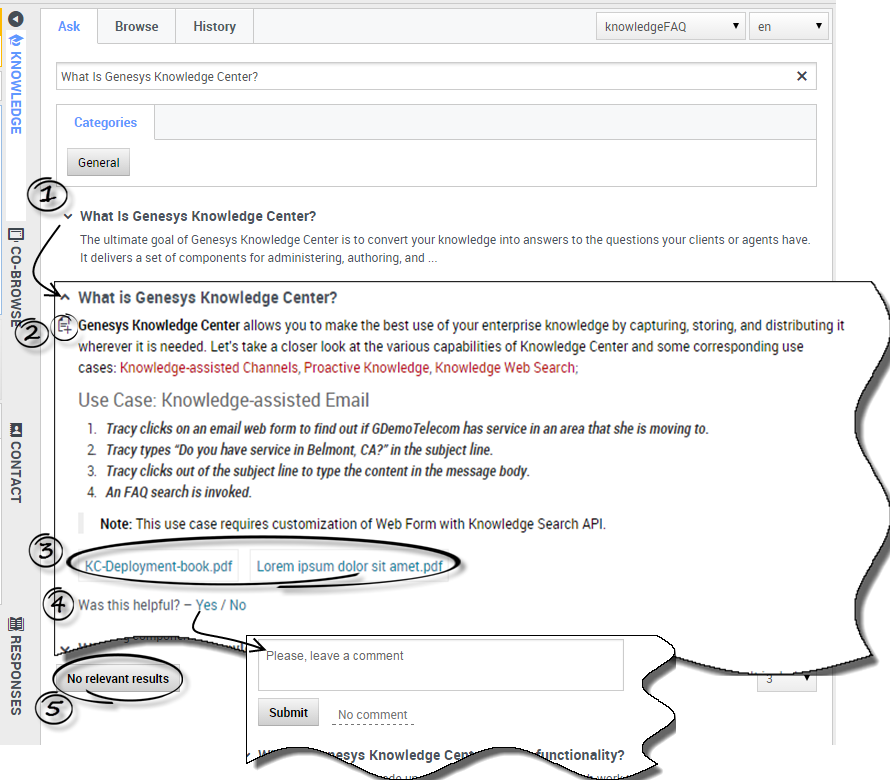Select the Categories tab
The height and width of the screenshot is (780, 890).
coord(105,123)
